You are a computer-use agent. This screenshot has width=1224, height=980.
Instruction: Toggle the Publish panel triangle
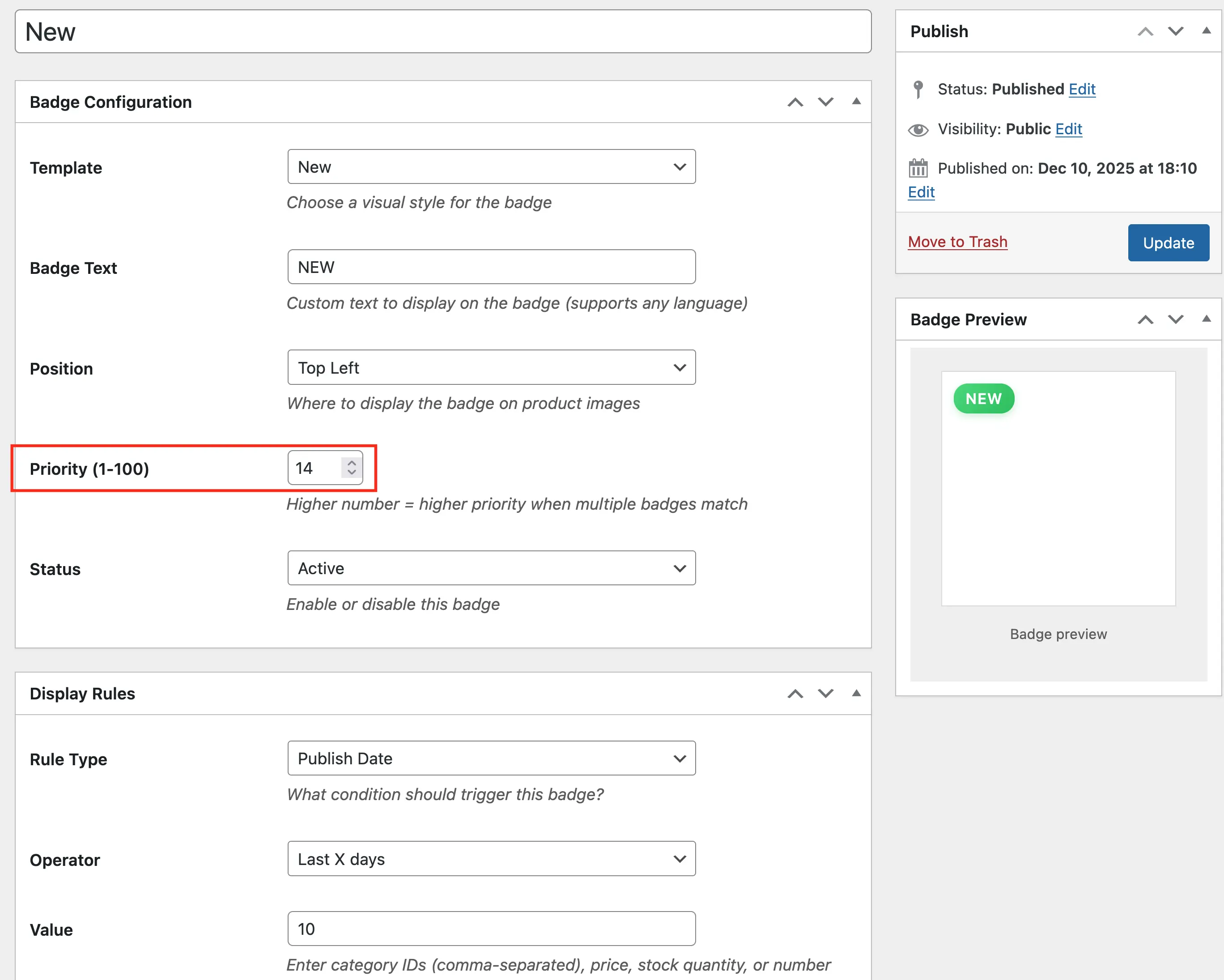coord(1206,31)
